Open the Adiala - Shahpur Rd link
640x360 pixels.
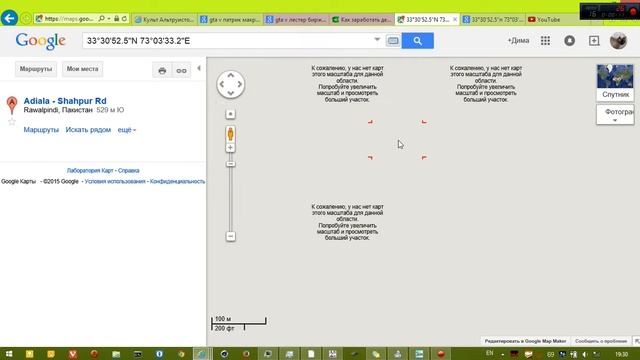coord(65,101)
